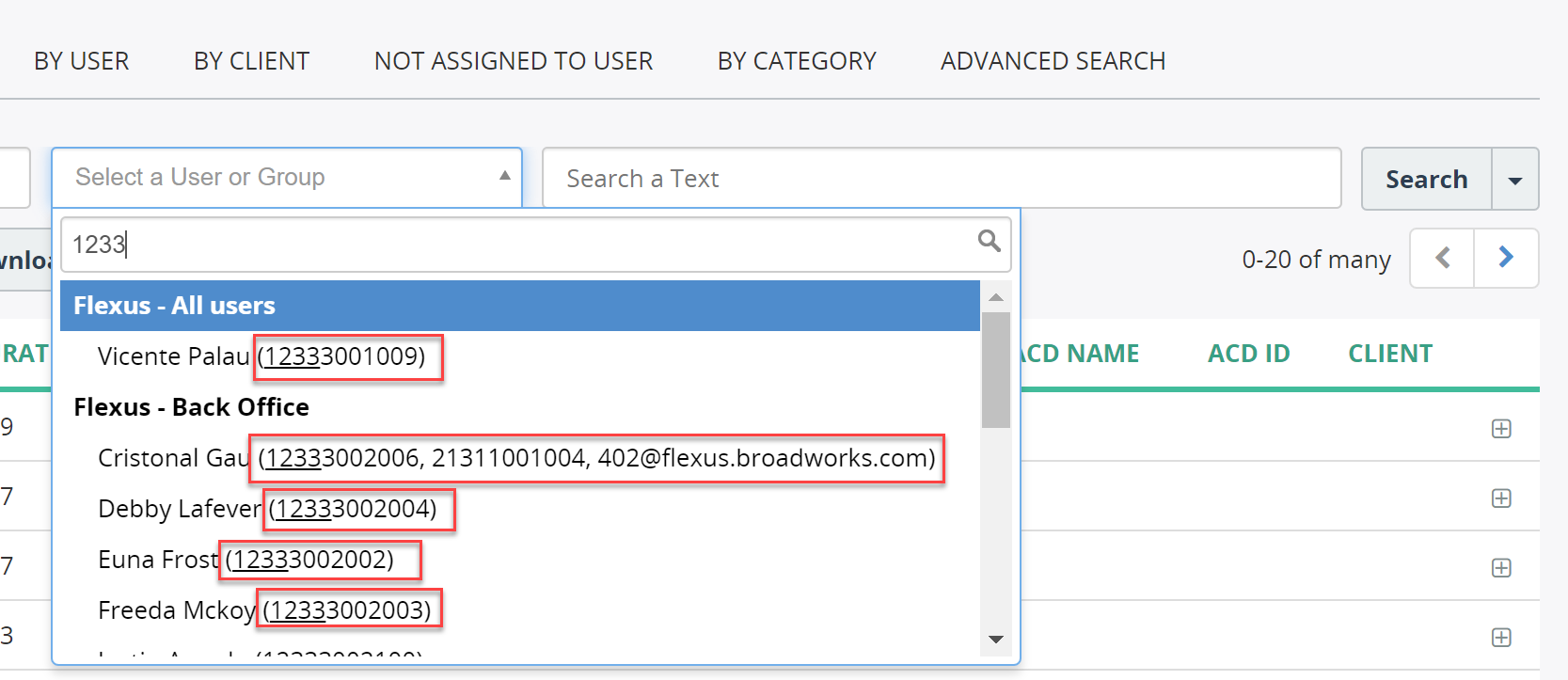Open the ADVANCED SEARCH tab
Viewport: 1568px width, 680px height.
tap(1053, 61)
